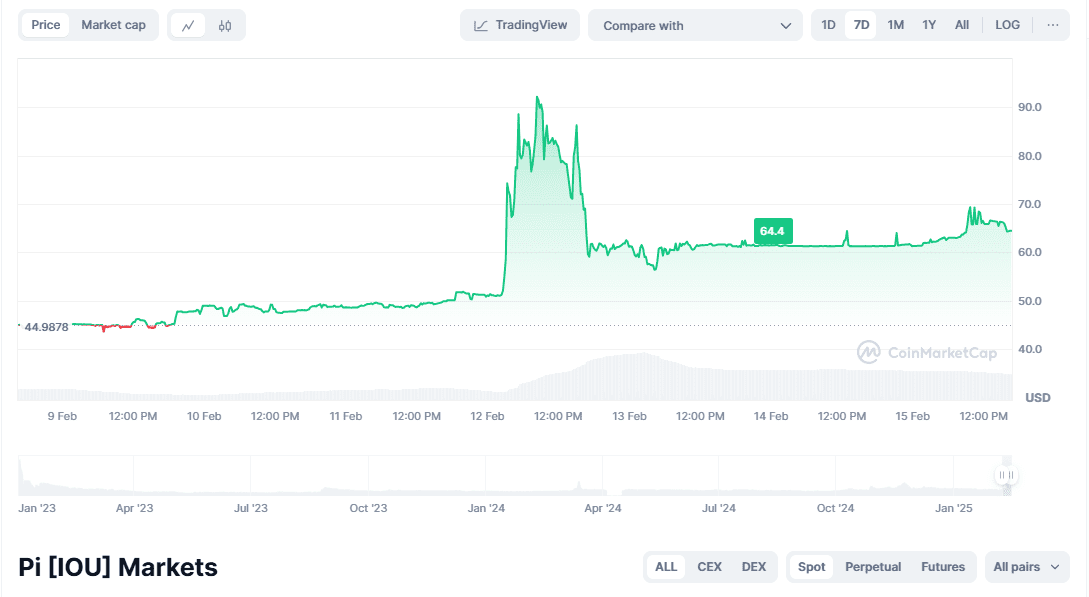Click the Pi [IOU] Markets heading
The width and height of the screenshot is (1089, 597).
click(118, 567)
